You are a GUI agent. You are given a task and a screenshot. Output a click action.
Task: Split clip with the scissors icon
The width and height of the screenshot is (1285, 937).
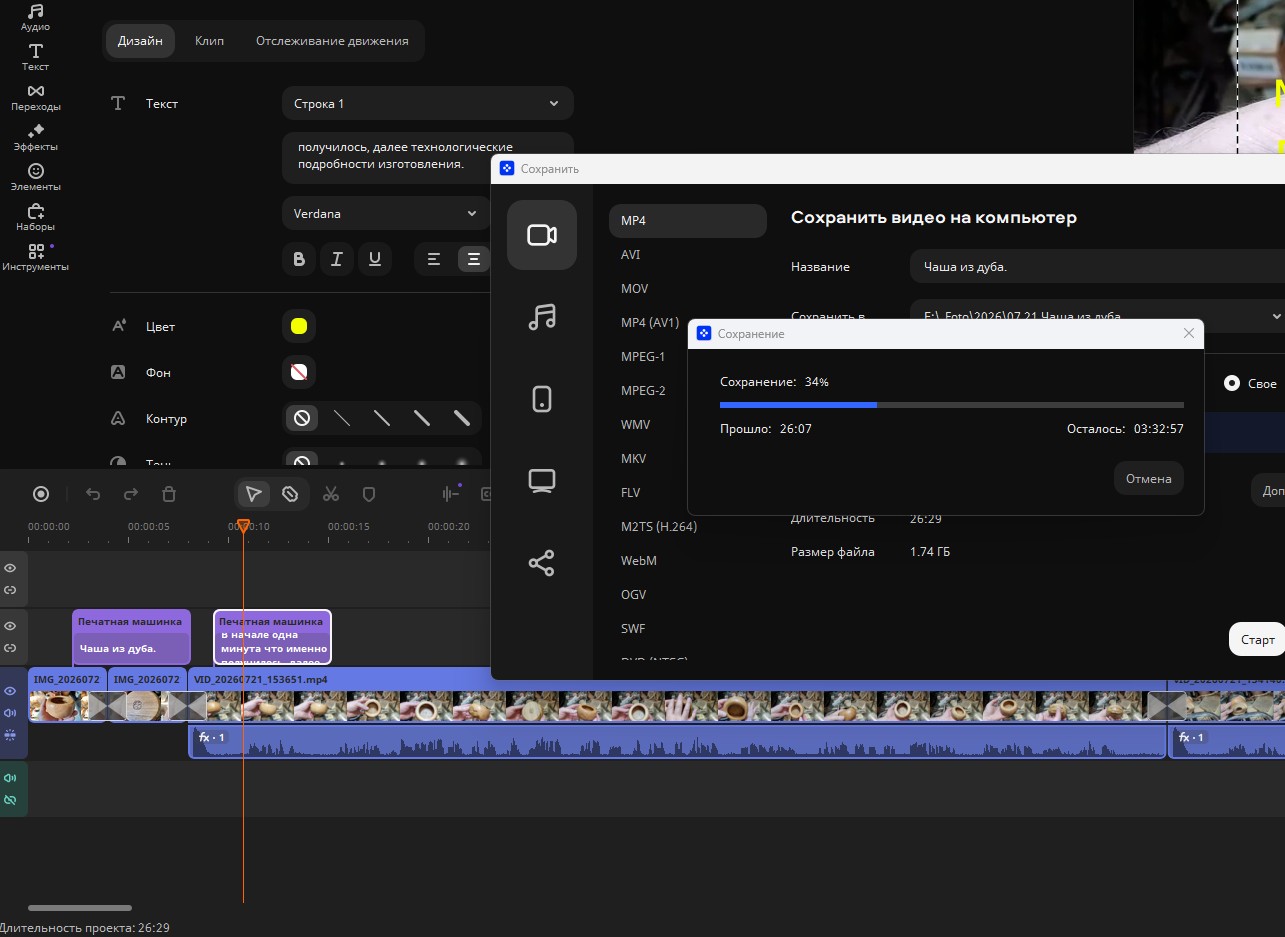coord(331,494)
